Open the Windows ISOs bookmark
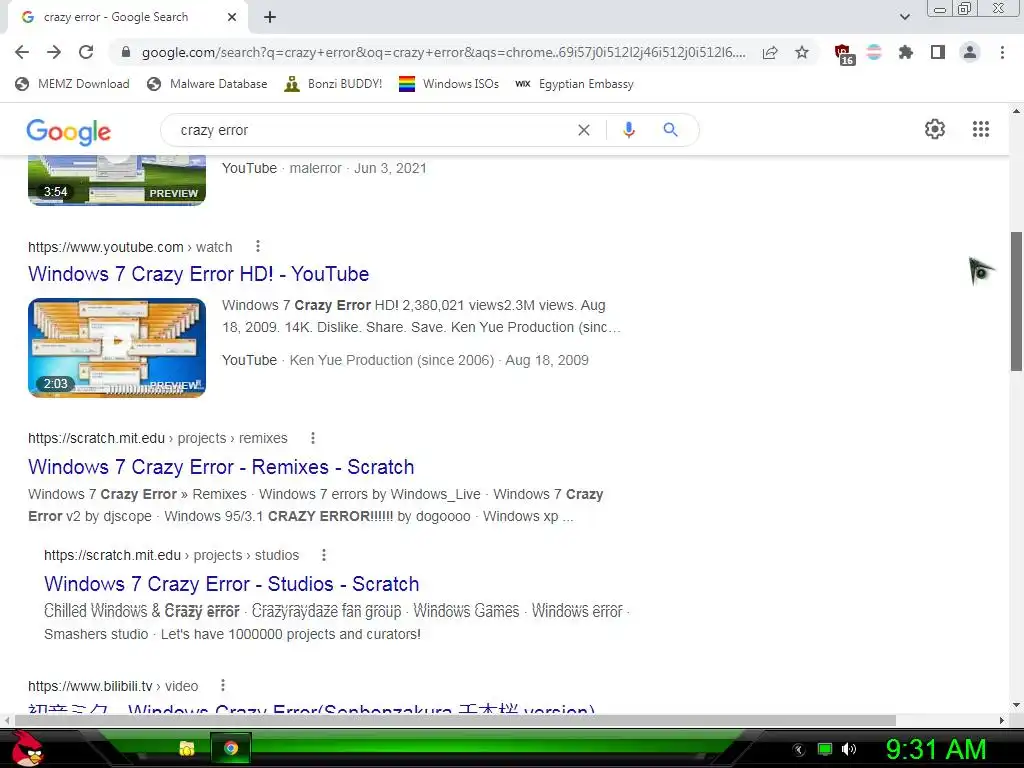 click(449, 84)
